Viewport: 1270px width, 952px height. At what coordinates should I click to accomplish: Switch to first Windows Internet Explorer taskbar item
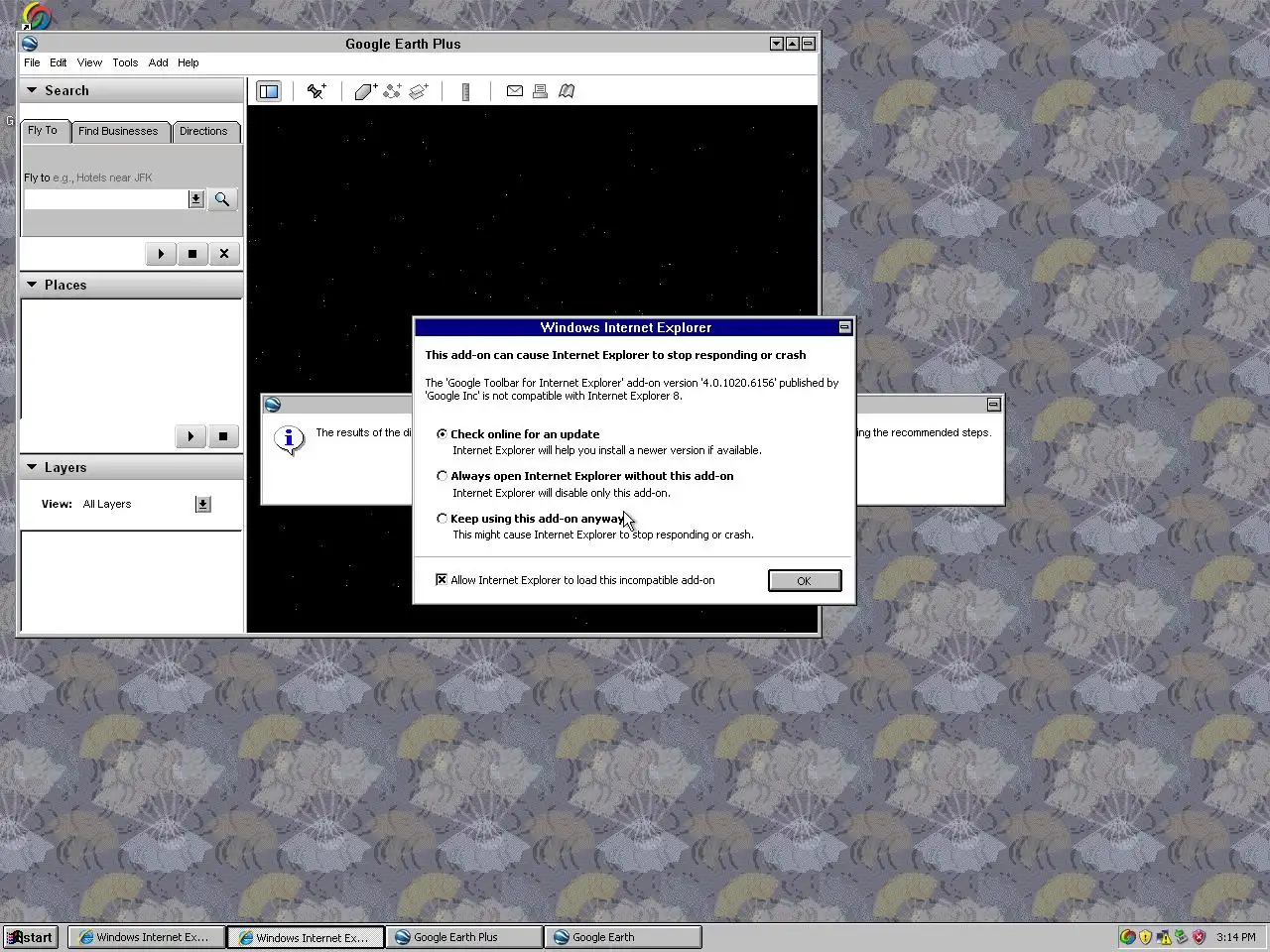pos(145,937)
